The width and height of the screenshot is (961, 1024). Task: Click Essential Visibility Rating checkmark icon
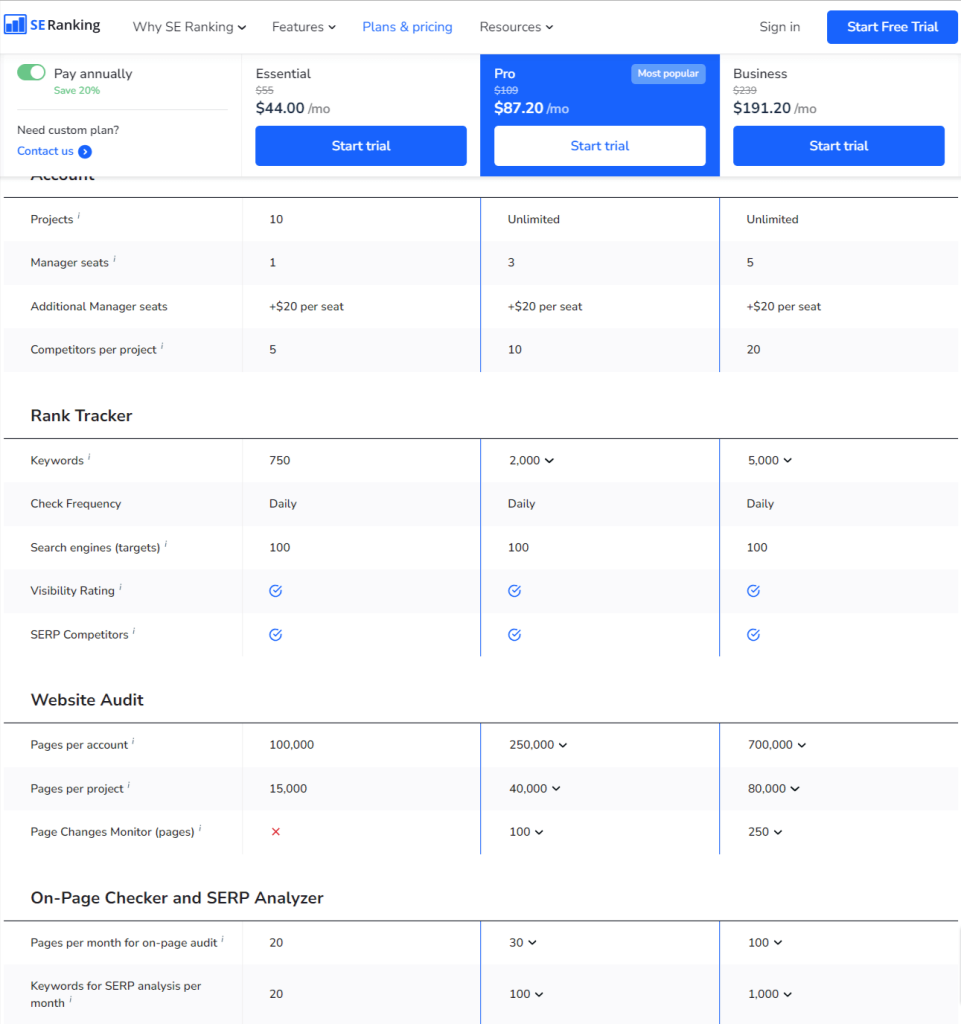pos(276,591)
